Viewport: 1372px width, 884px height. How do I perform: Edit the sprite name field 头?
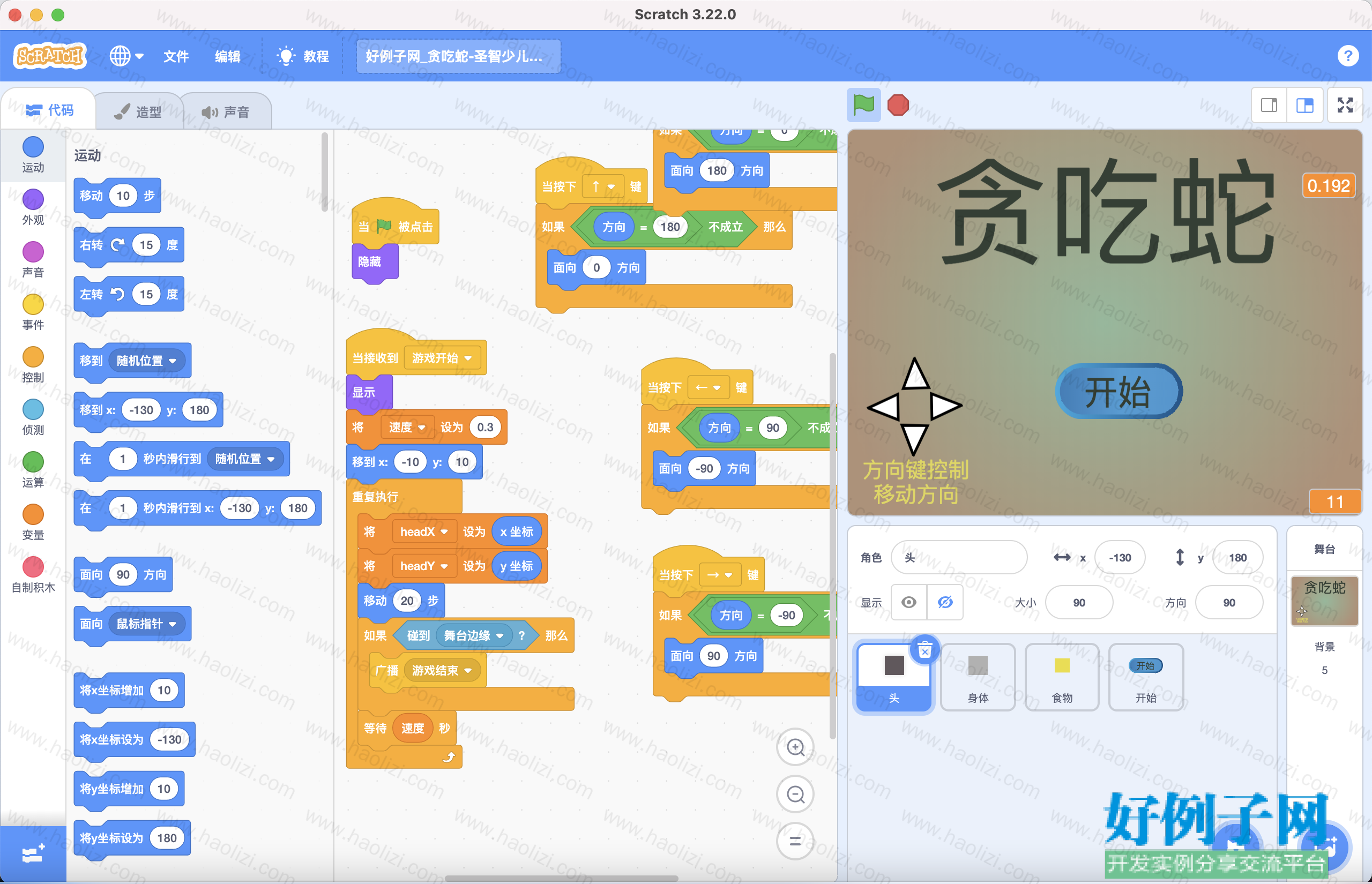pyautogui.click(x=959, y=557)
